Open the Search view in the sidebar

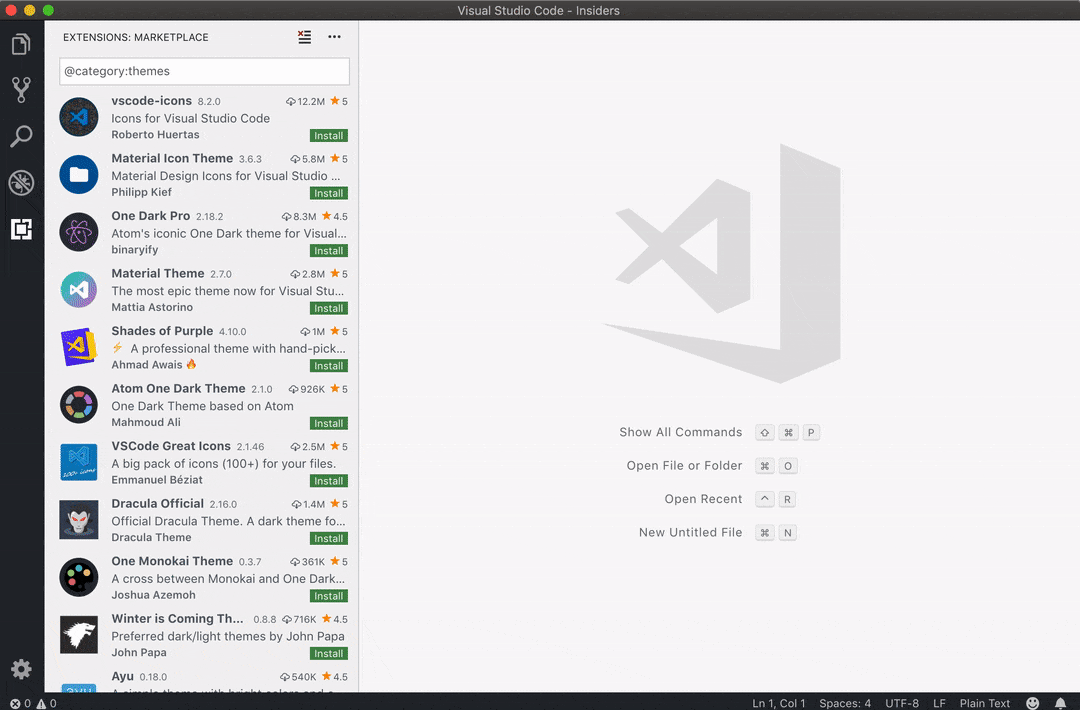(22, 136)
